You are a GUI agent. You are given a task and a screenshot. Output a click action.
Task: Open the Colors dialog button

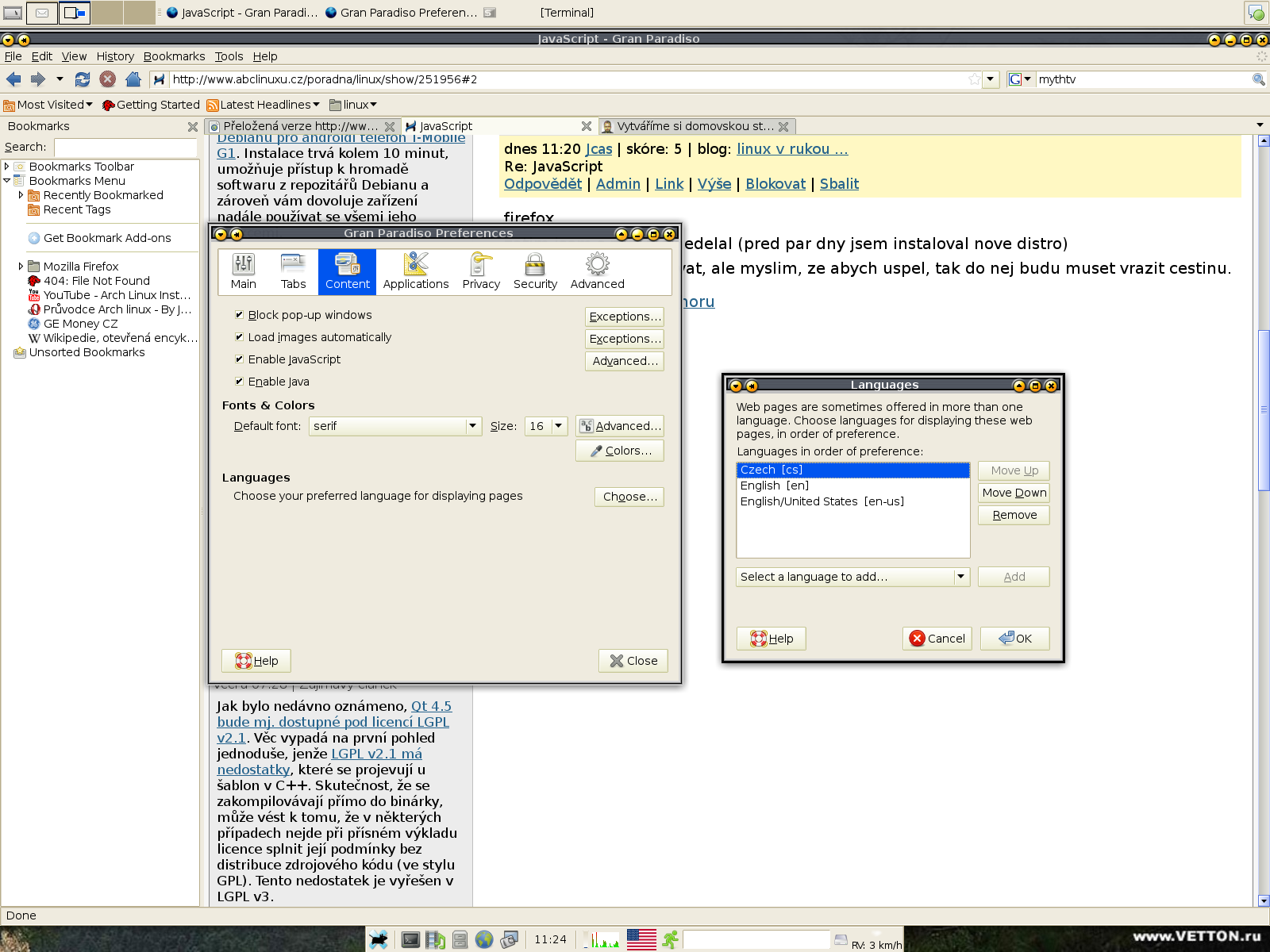(x=619, y=451)
